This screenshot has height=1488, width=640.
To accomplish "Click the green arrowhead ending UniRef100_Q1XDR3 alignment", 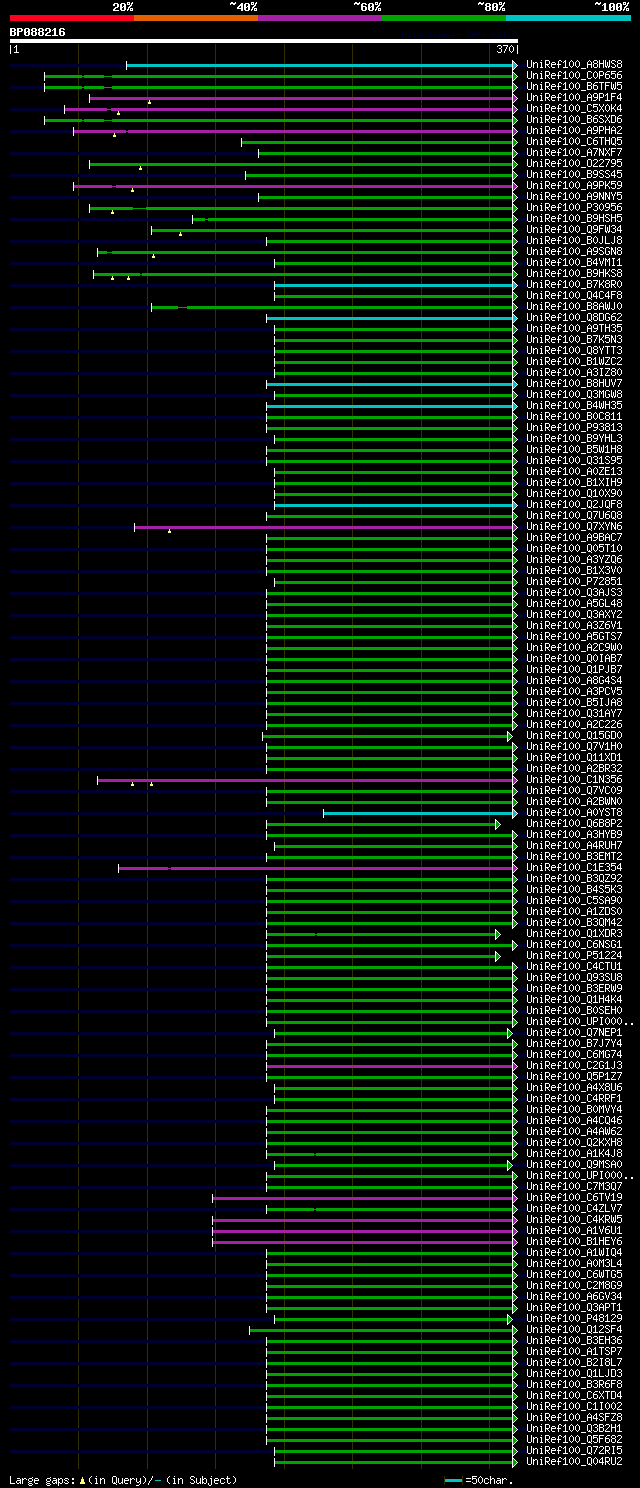I will (x=497, y=934).
